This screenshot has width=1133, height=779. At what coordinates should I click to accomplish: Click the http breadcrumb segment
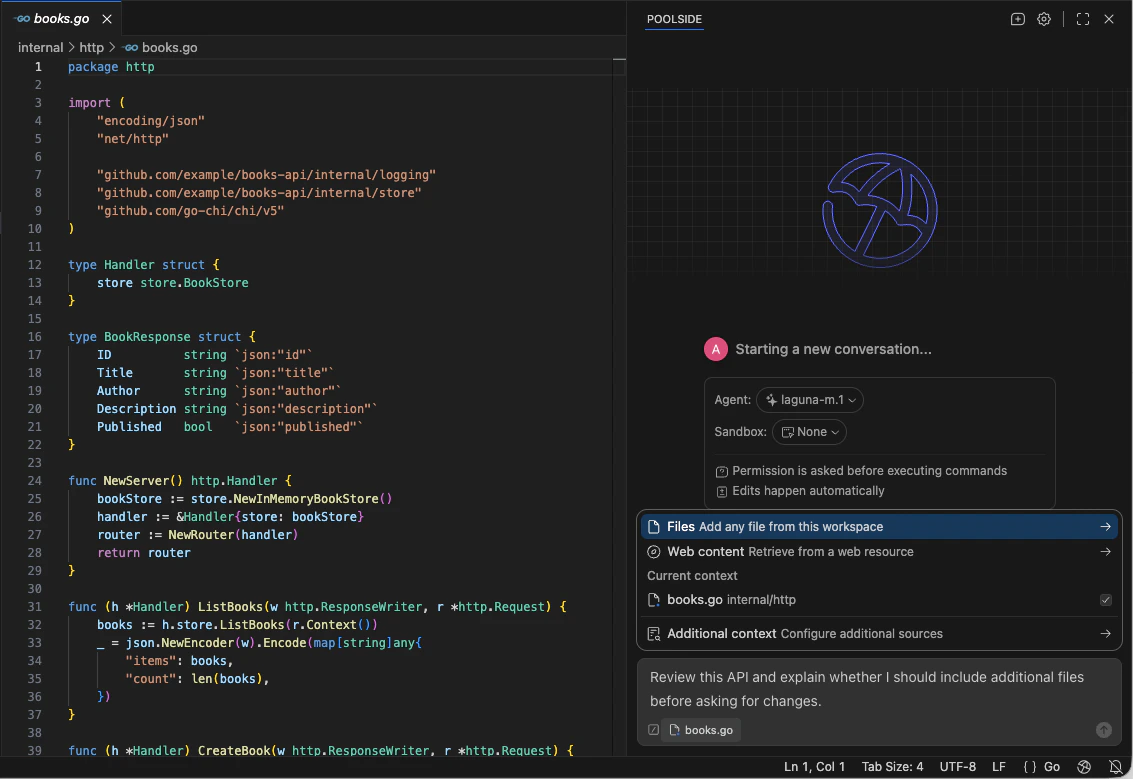pyautogui.click(x=91, y=48)
